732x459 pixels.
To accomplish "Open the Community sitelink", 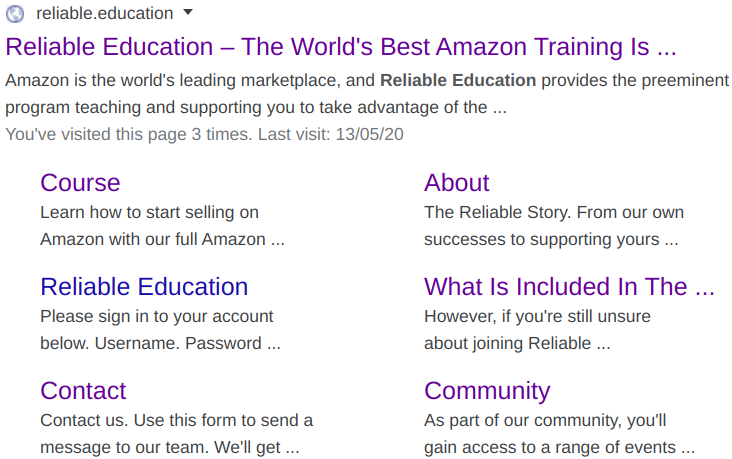I will coord(487,391).
